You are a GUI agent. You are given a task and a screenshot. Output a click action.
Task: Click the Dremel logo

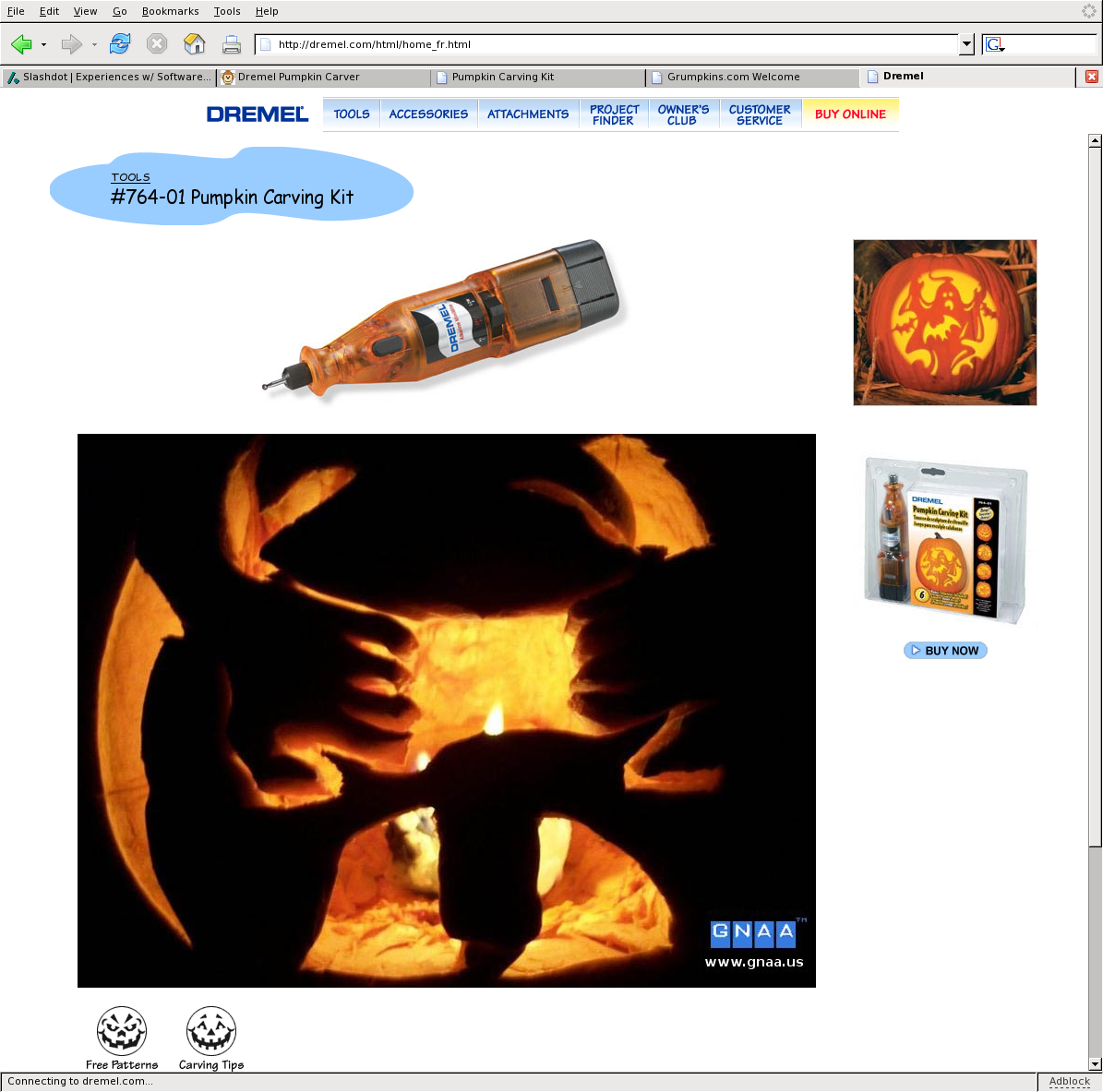[x=258, y=114]
